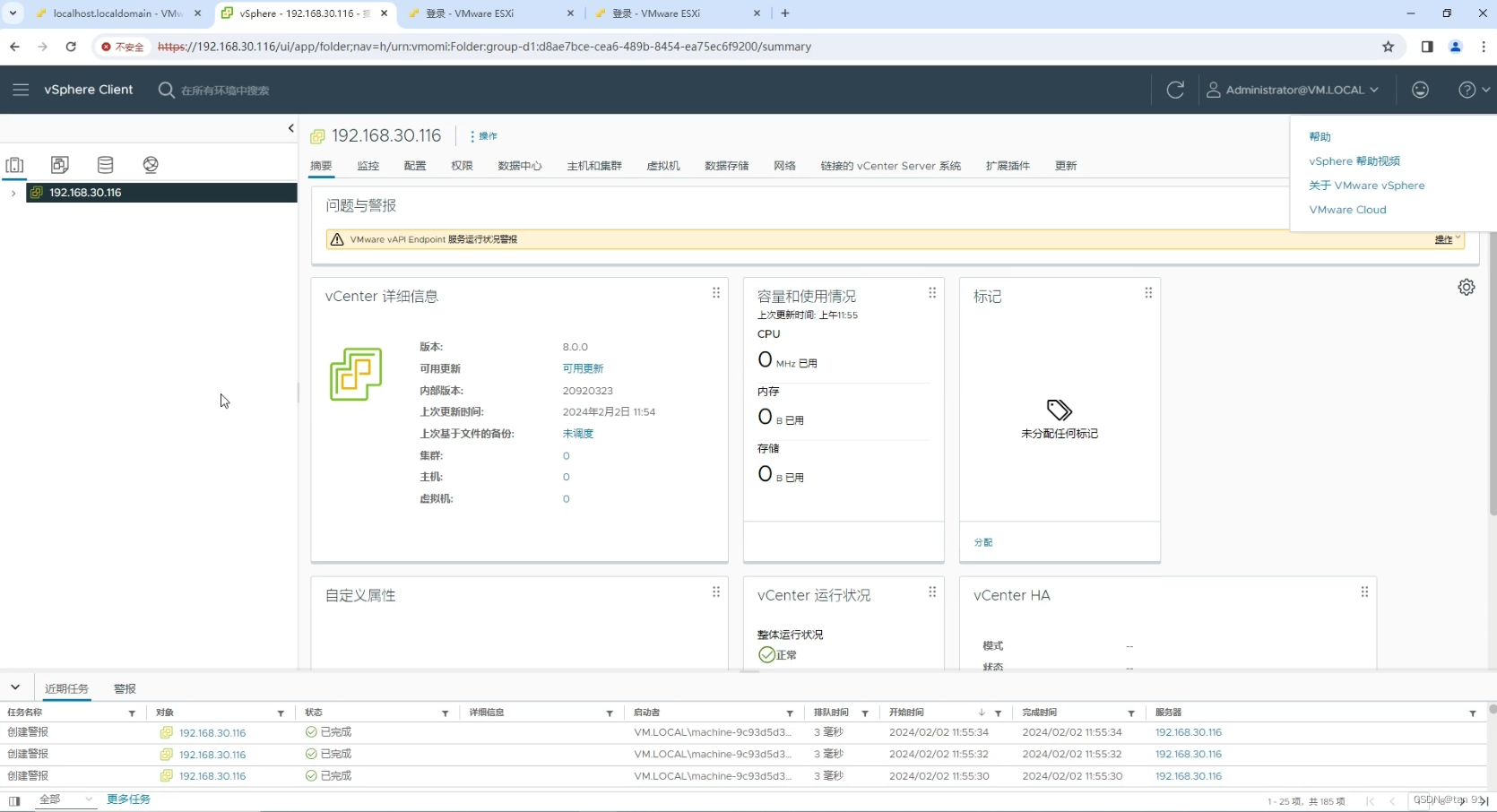
Task: Filter the 详细信息 column
Action: [x=610, y=713]
